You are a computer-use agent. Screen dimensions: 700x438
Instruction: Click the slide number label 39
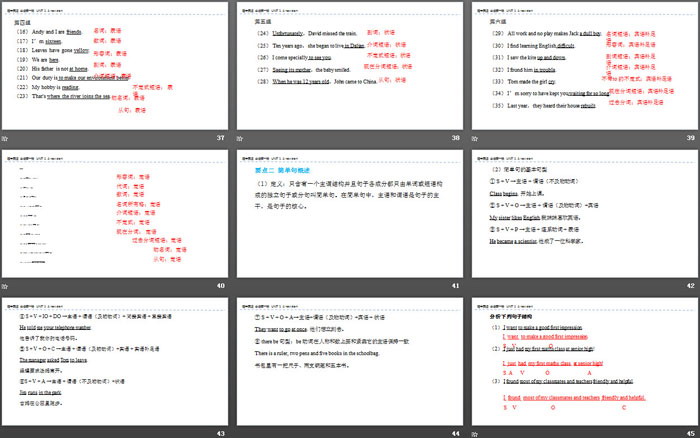(x=691, y=138)
